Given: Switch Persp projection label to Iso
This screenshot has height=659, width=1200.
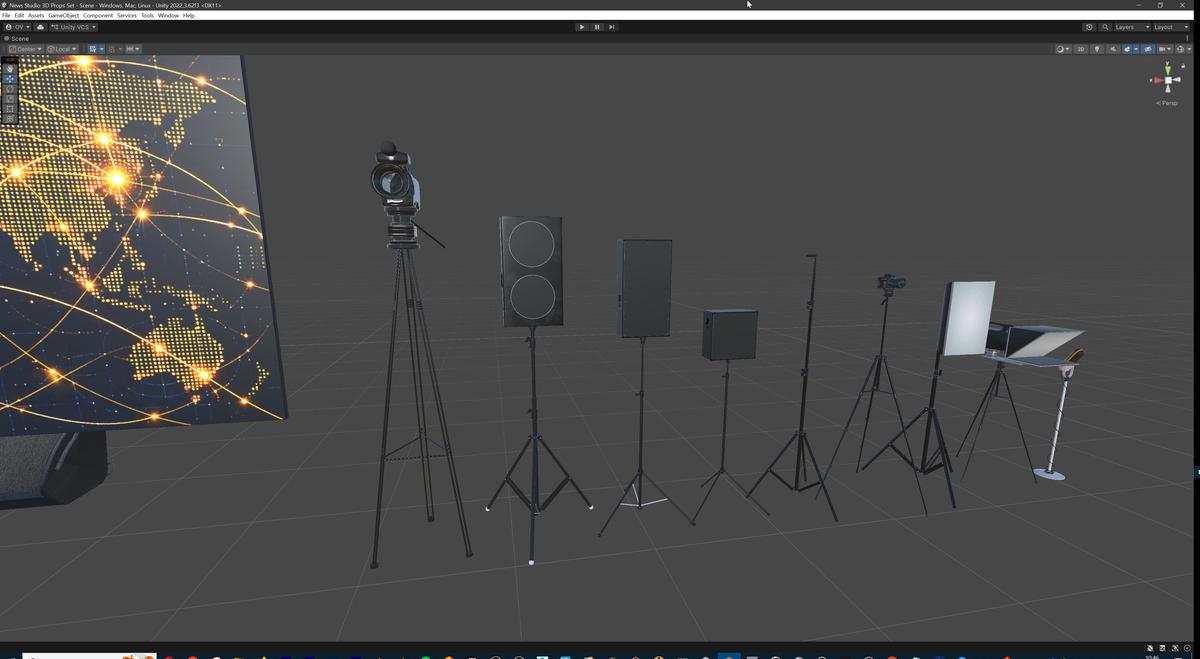Looking at the screenshot, I should pos(1168,103).
